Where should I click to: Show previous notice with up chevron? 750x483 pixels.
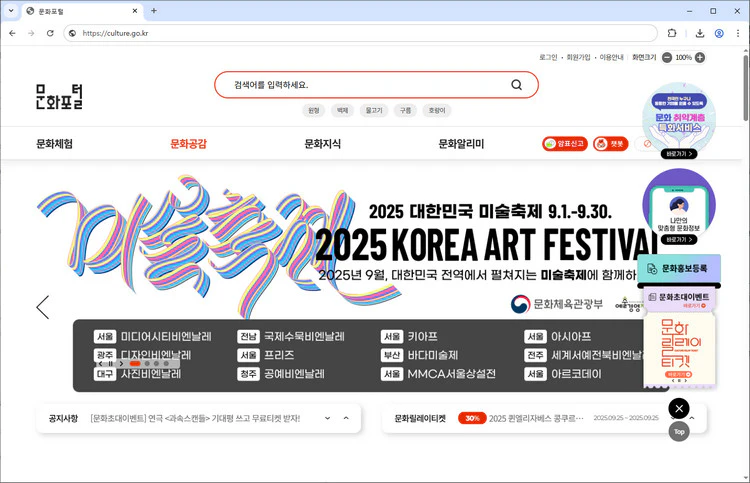tap(346, 418)
